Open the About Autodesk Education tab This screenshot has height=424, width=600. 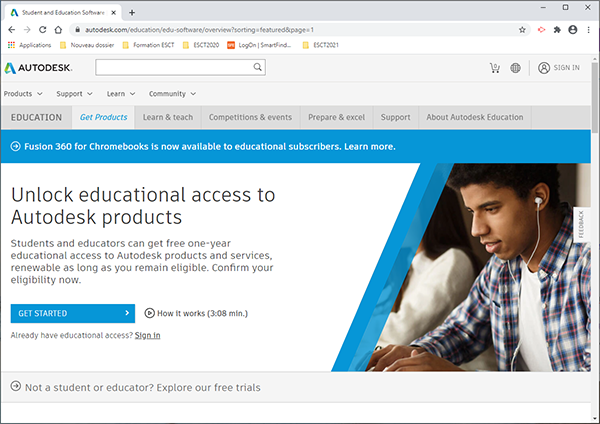tap(475, 117)
